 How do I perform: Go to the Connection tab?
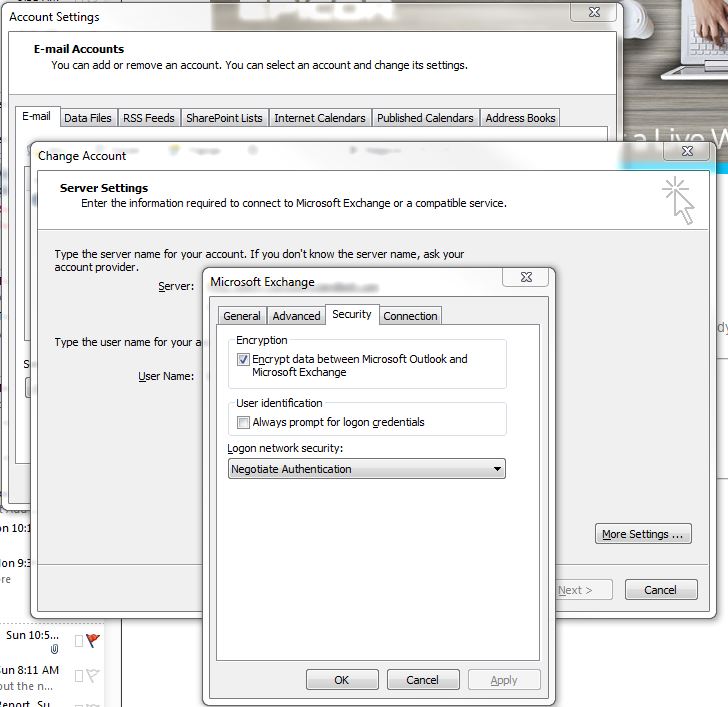click(410, 316)
